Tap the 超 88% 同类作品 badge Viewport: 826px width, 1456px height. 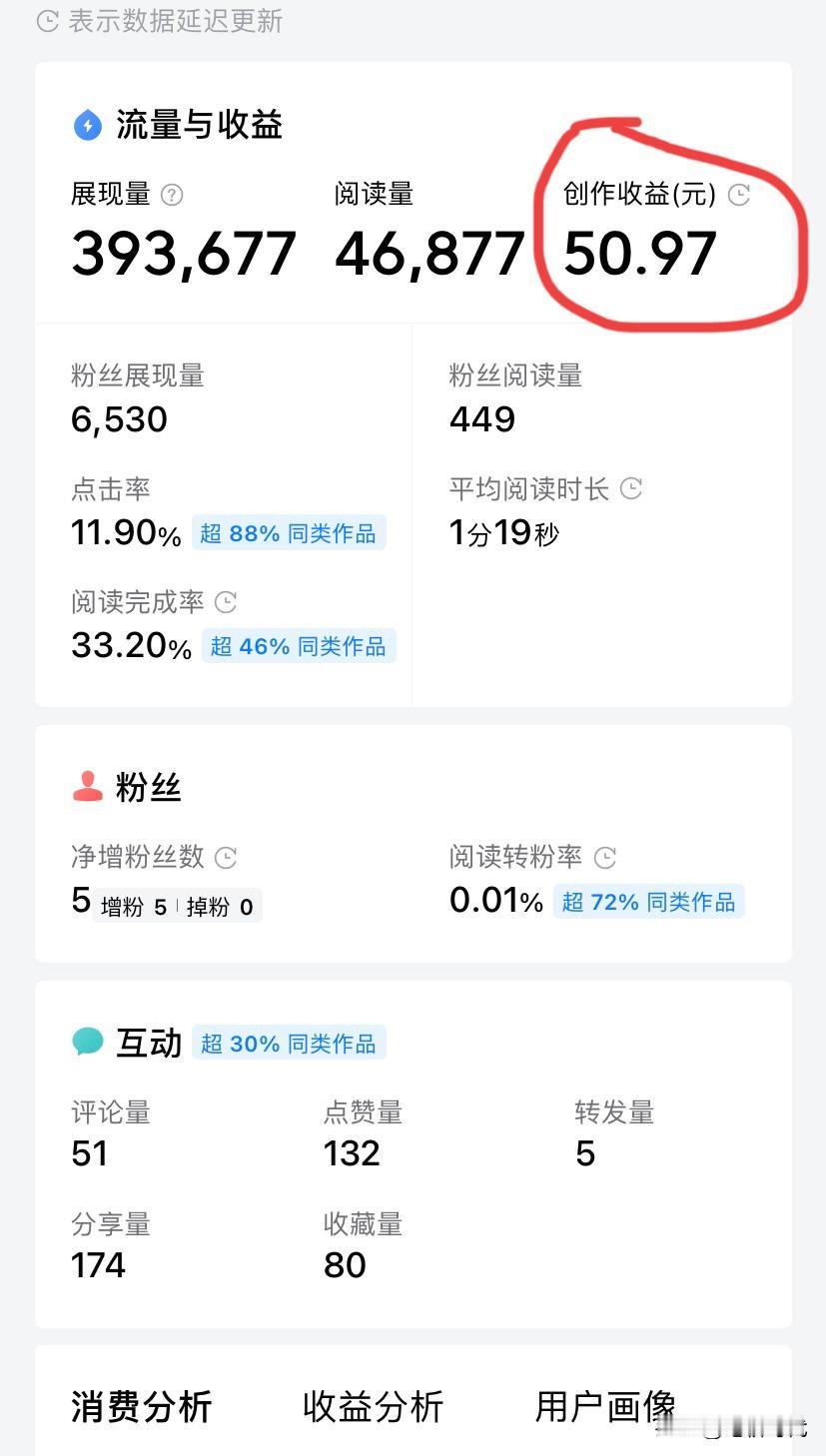click(x=289, y=533)
